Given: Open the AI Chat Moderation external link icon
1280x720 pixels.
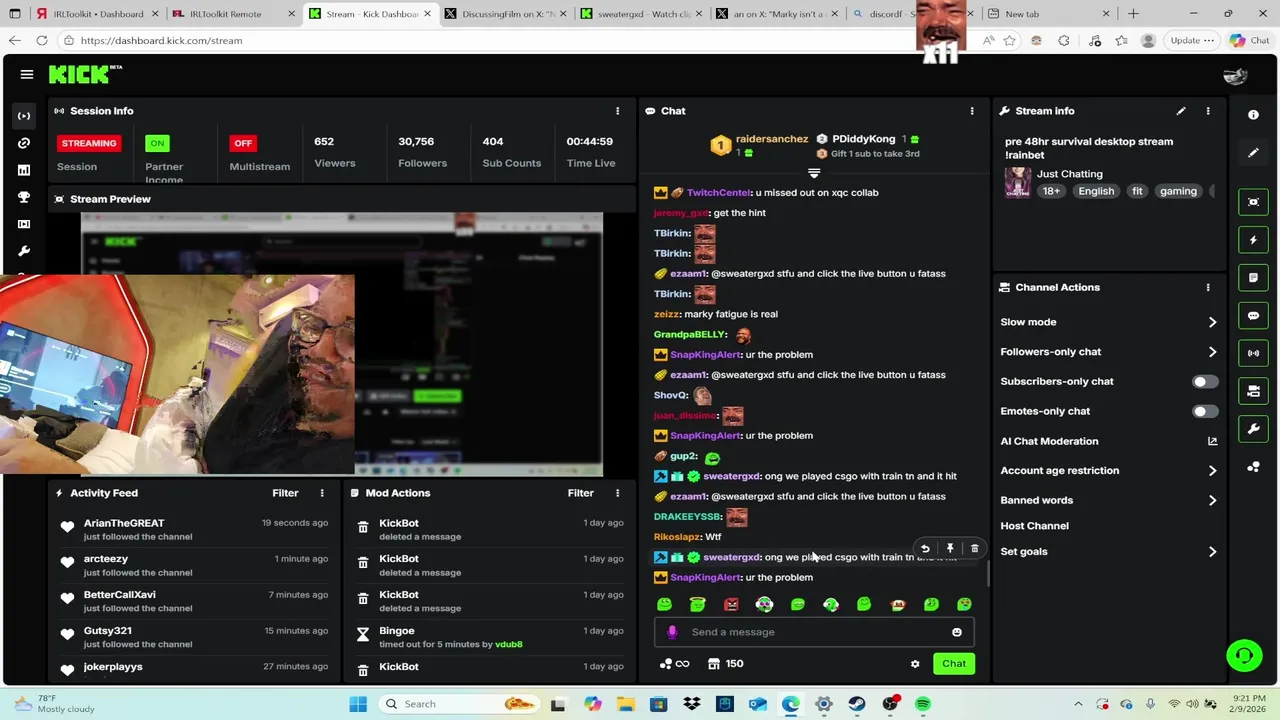Looking at the screenshot, I should 1212,441.
